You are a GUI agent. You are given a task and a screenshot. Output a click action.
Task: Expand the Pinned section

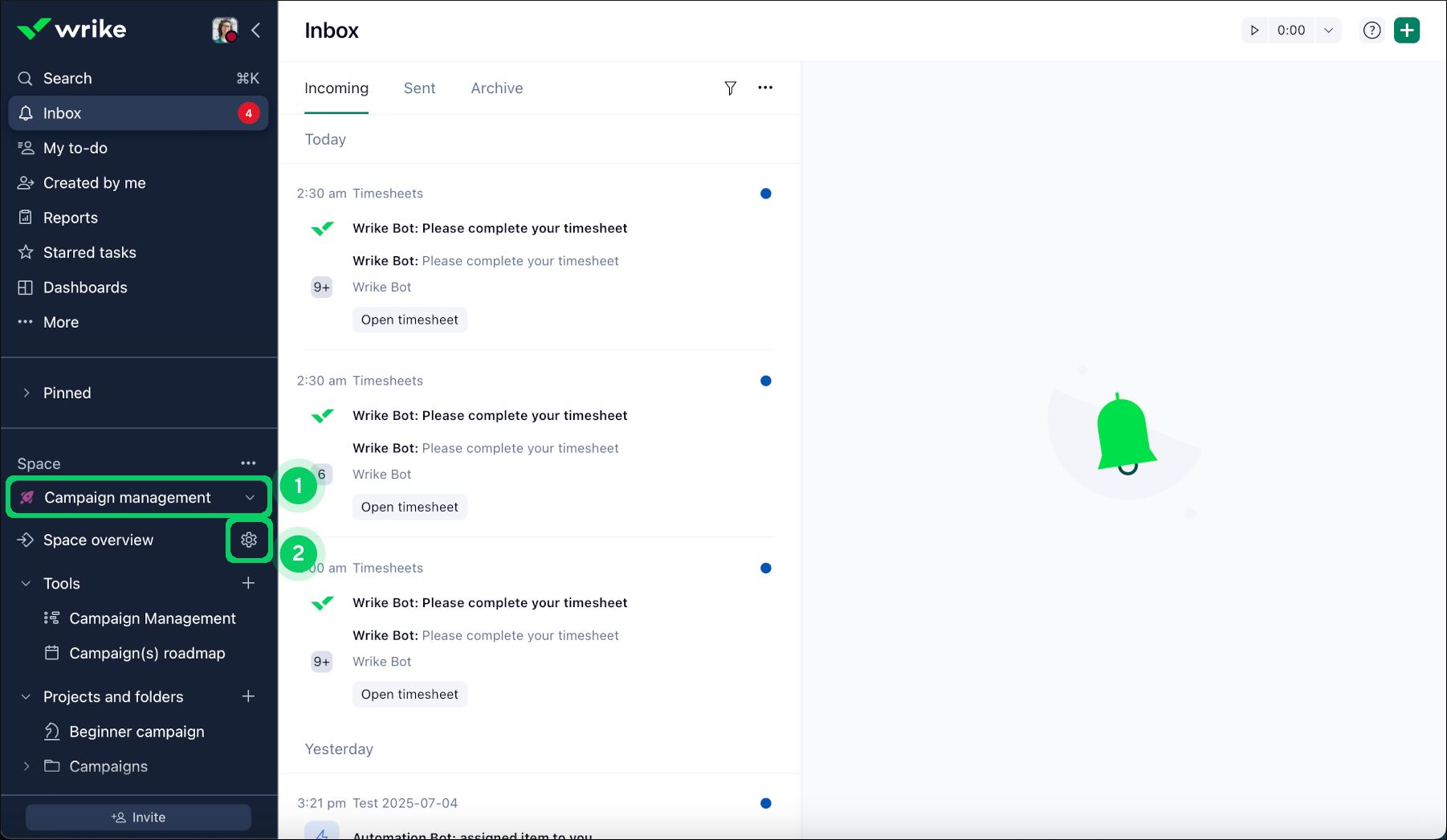tap(26, 393)
